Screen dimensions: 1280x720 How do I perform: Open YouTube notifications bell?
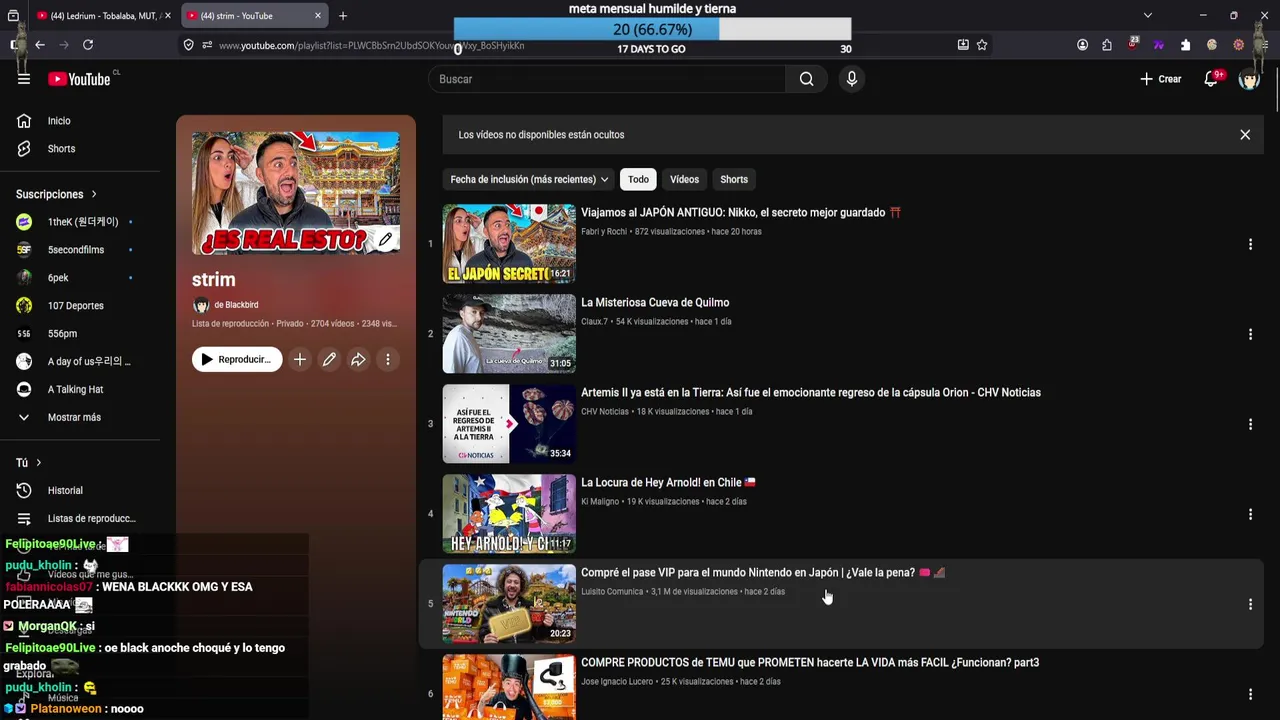pos(1211,79)
